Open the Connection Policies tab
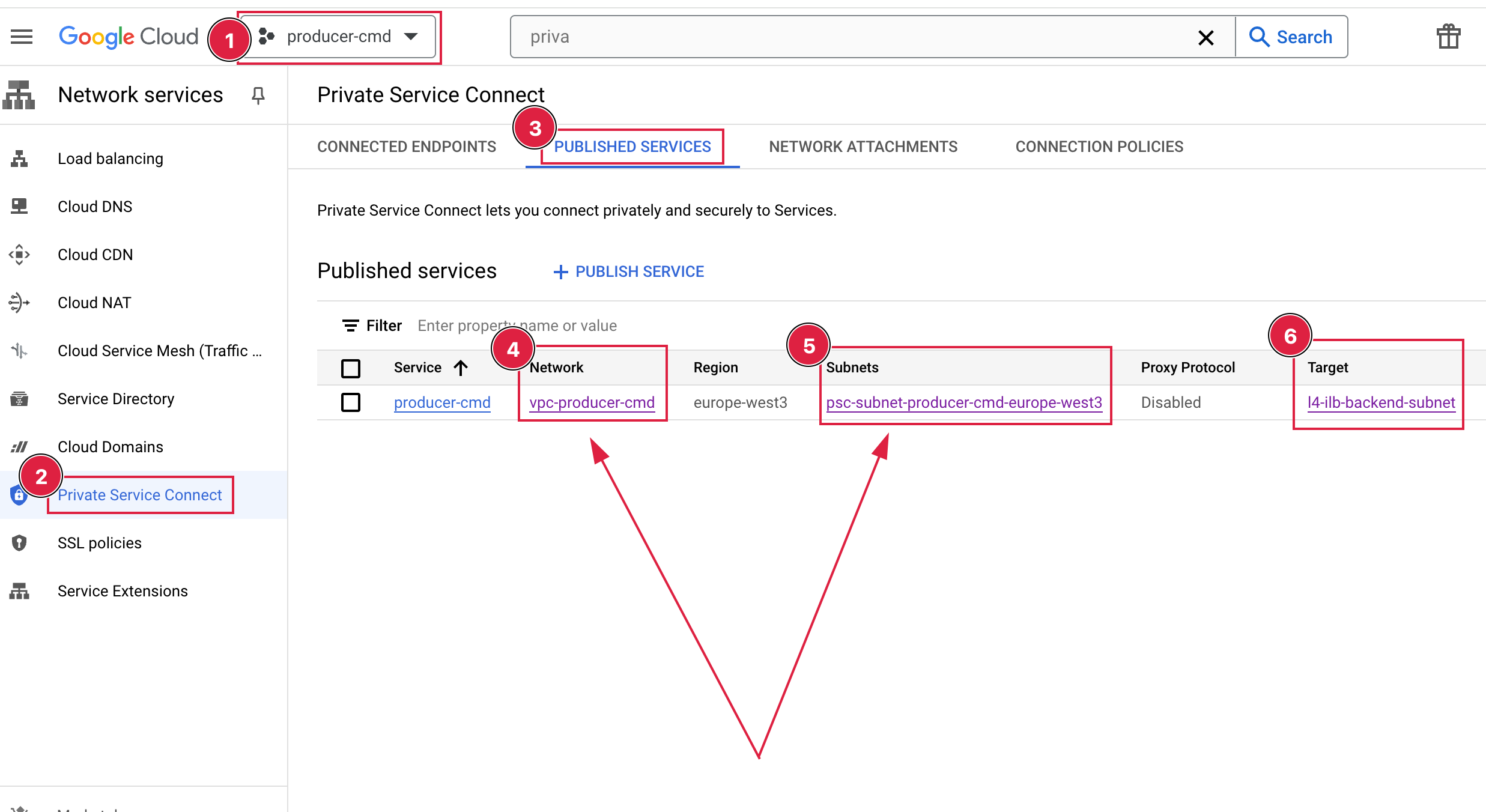The image size is (1486, 812). point(1099,147)
